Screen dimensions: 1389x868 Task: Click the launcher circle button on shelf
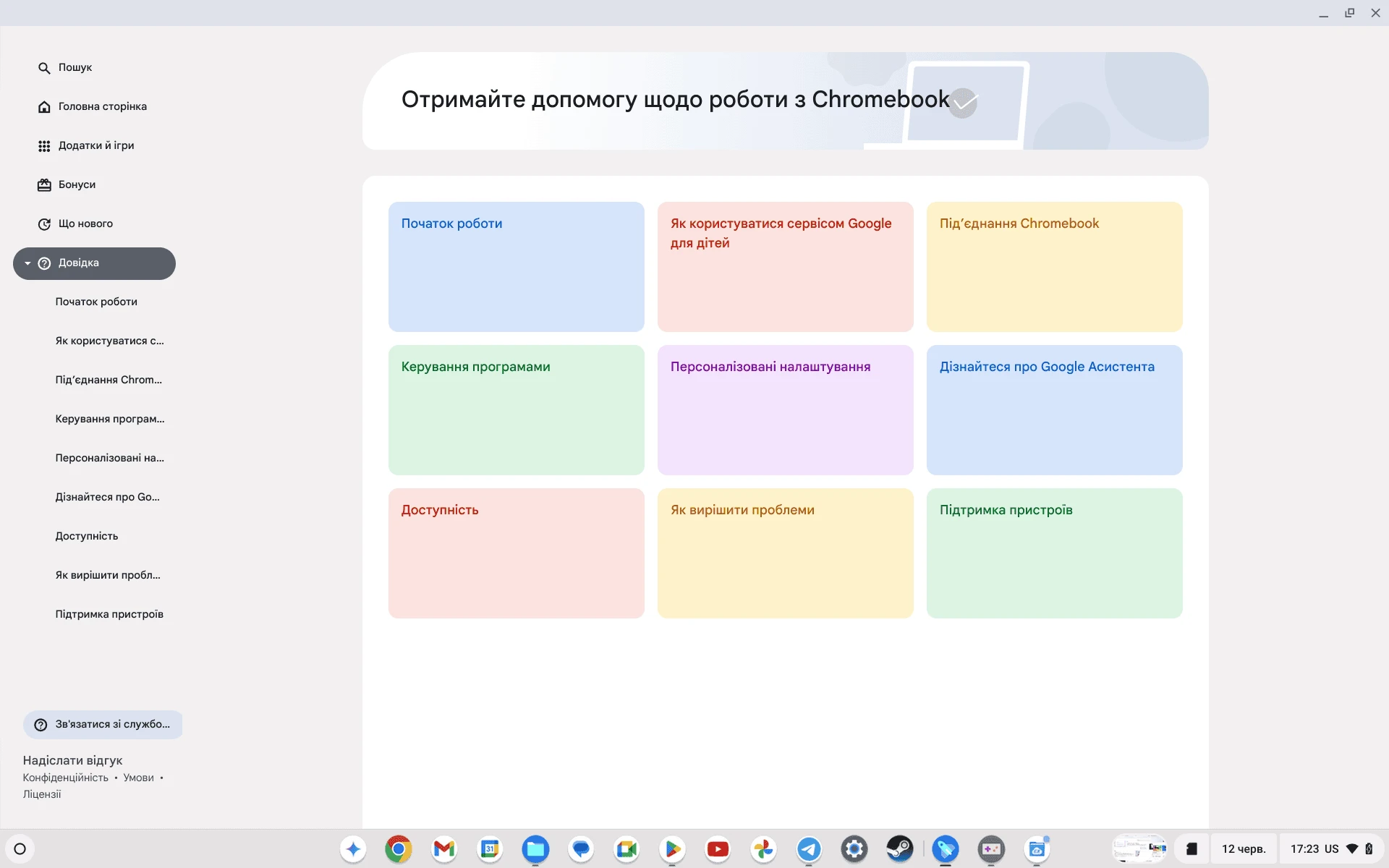pos(20,849)
